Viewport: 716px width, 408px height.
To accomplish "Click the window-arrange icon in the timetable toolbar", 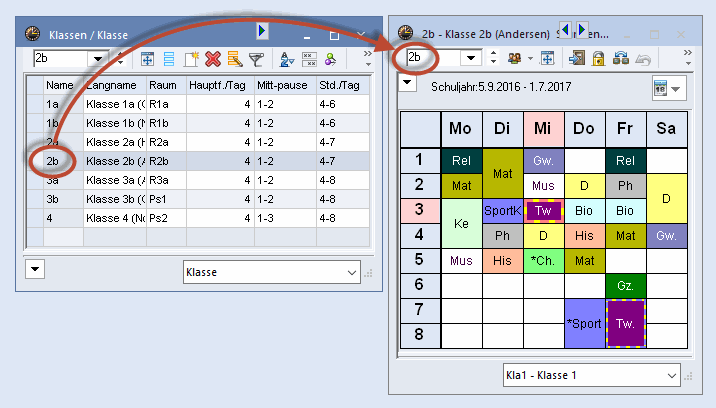I will point(547,58).
